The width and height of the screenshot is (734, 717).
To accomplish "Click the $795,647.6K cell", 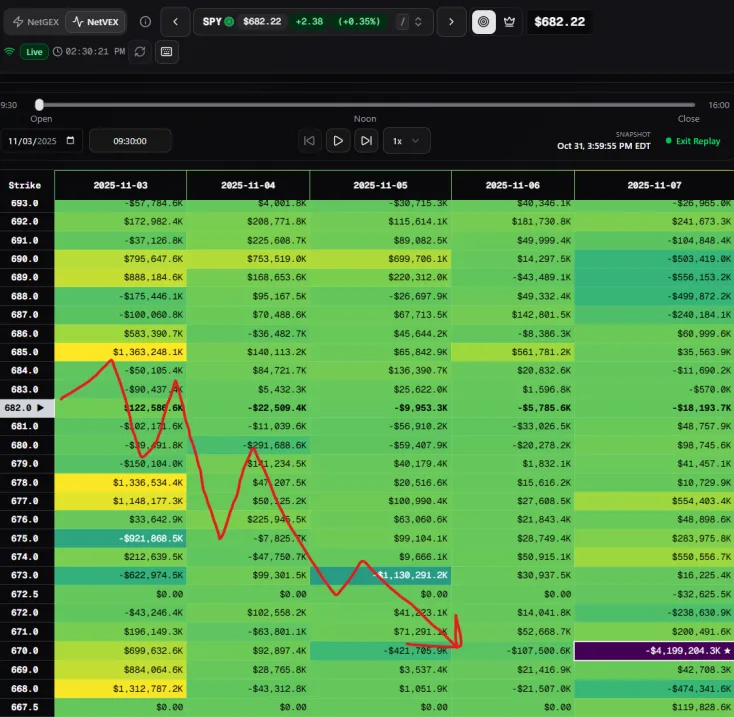I will (x=120, y=259).
